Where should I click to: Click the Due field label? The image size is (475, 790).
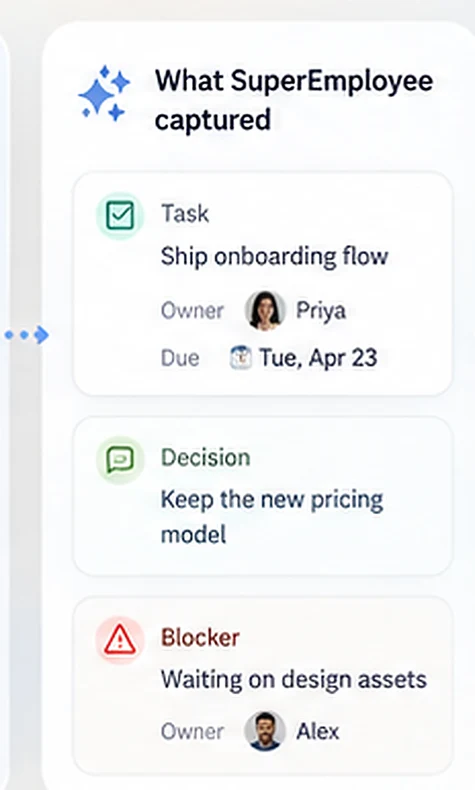click(x=180, y=358)
